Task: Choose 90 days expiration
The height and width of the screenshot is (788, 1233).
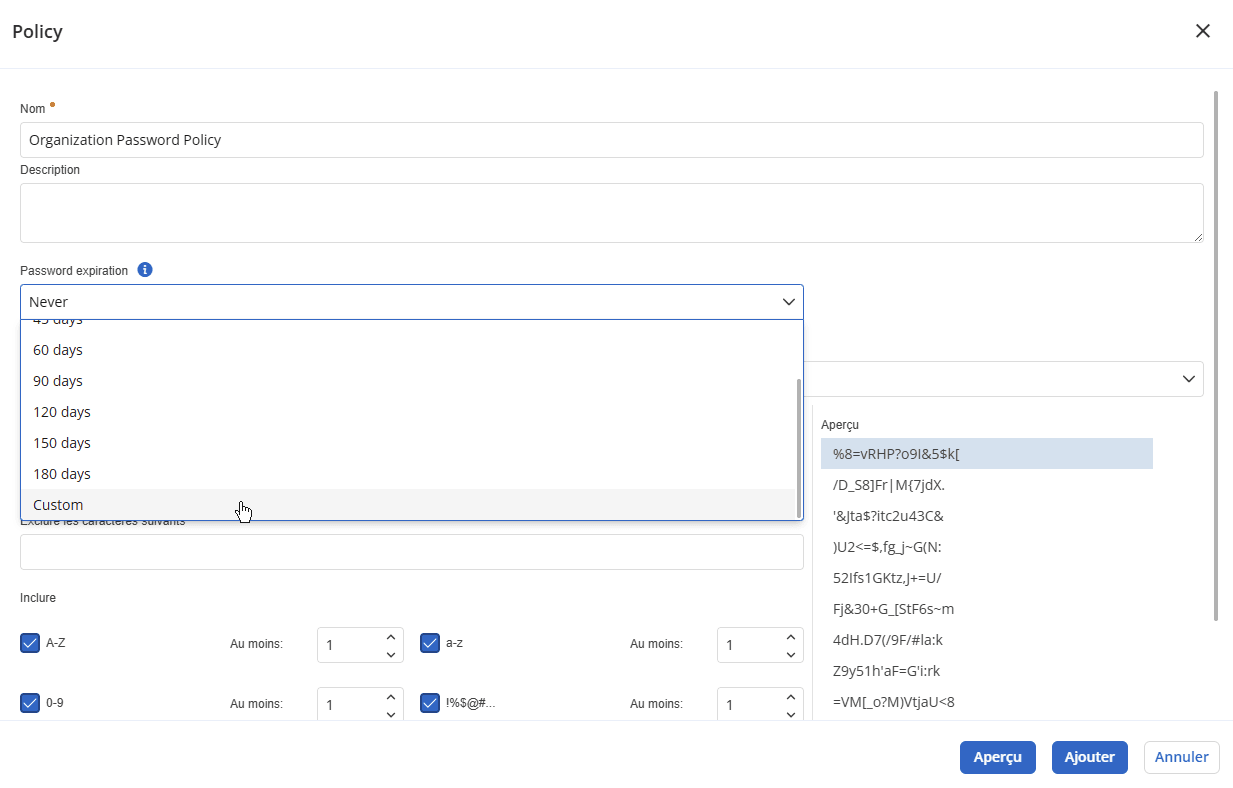Action: [x=58, y=381]
